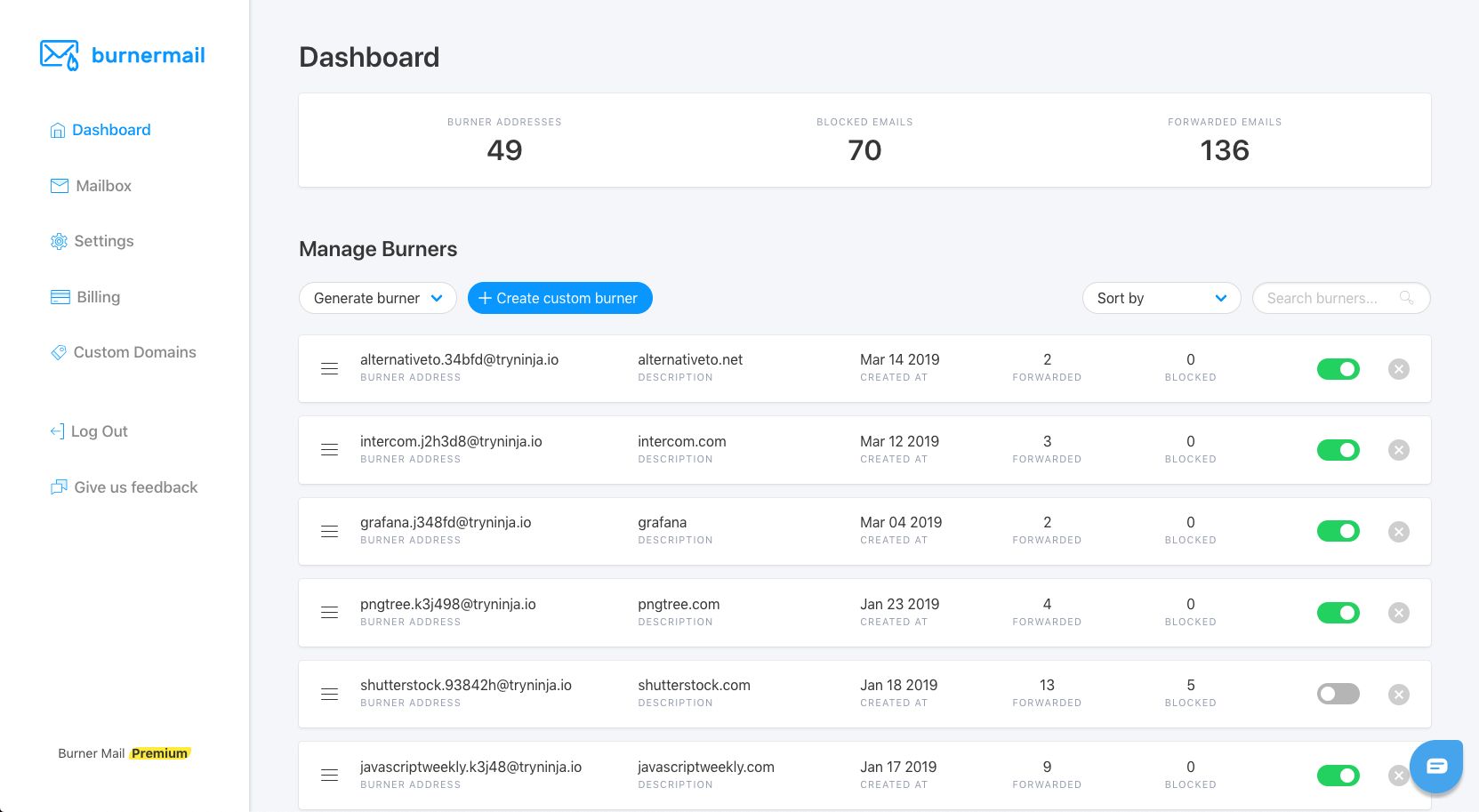Open the Sort by dropdown
This screenshot has width=1479, height=812.
(1161, 298)
